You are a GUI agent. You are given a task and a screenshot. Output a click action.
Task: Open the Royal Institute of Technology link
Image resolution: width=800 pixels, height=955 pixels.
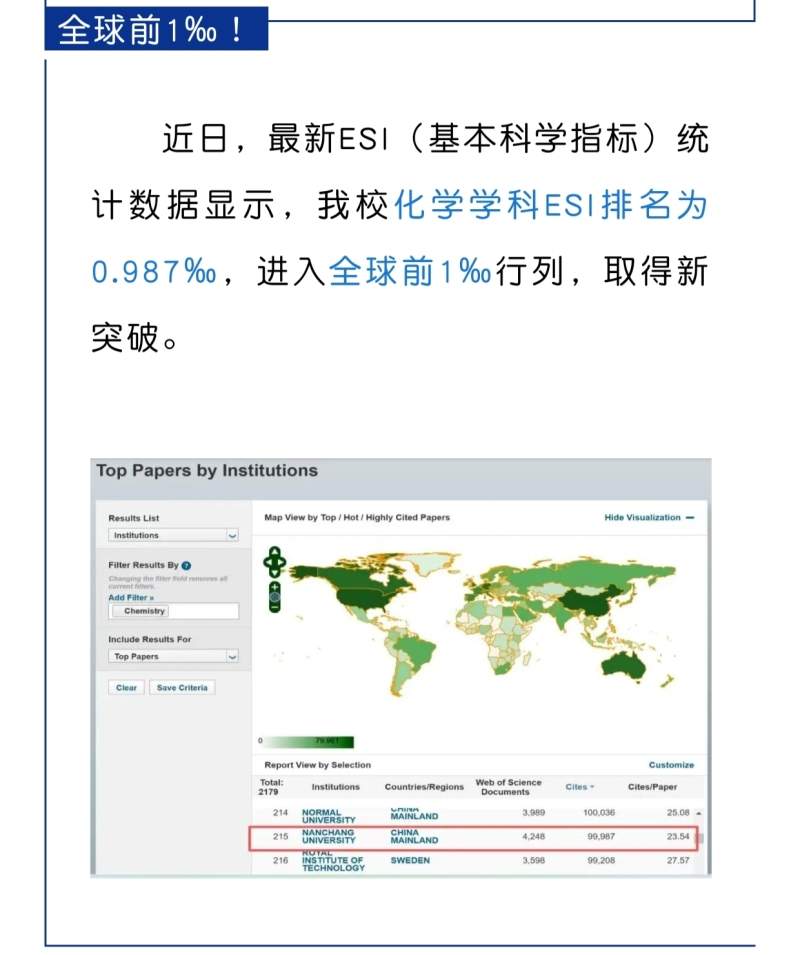coord(333,861)
